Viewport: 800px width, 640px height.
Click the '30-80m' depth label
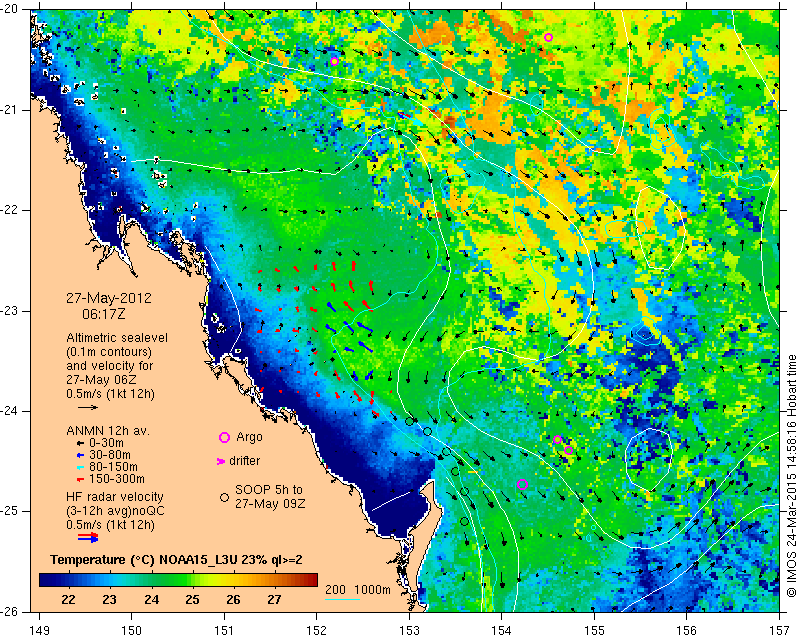110,455
